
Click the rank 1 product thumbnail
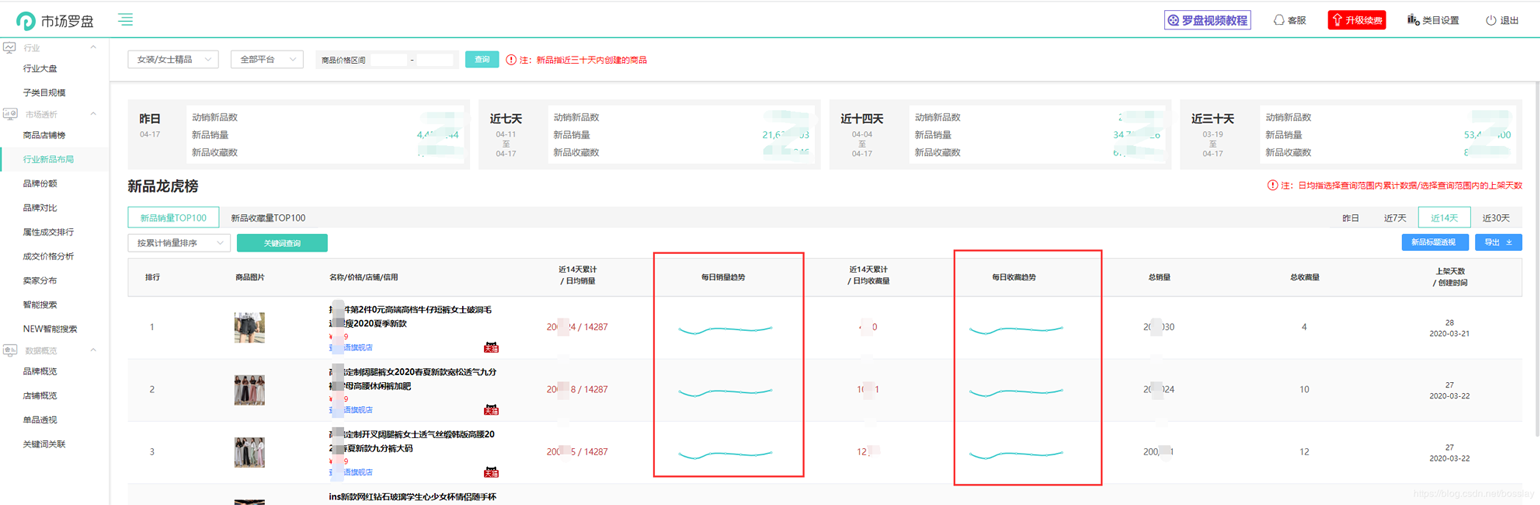pos(249,327)
